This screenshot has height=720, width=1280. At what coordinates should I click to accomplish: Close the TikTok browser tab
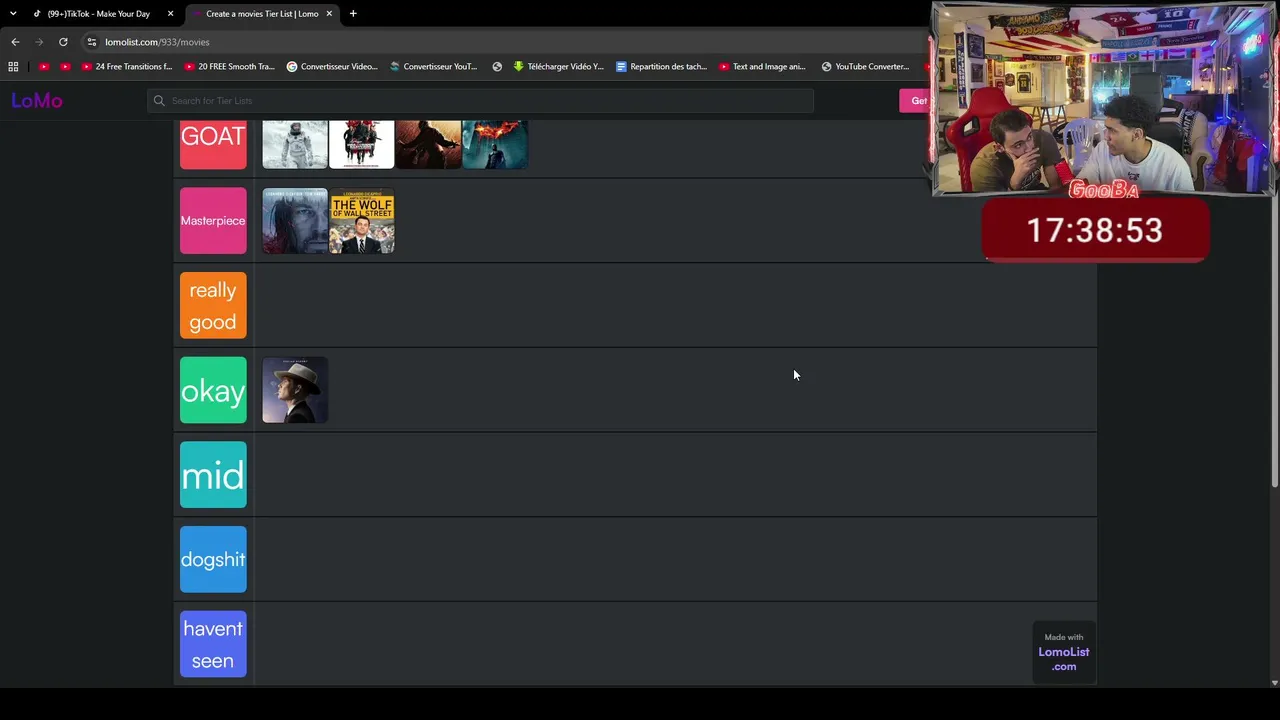coord(171,14)
